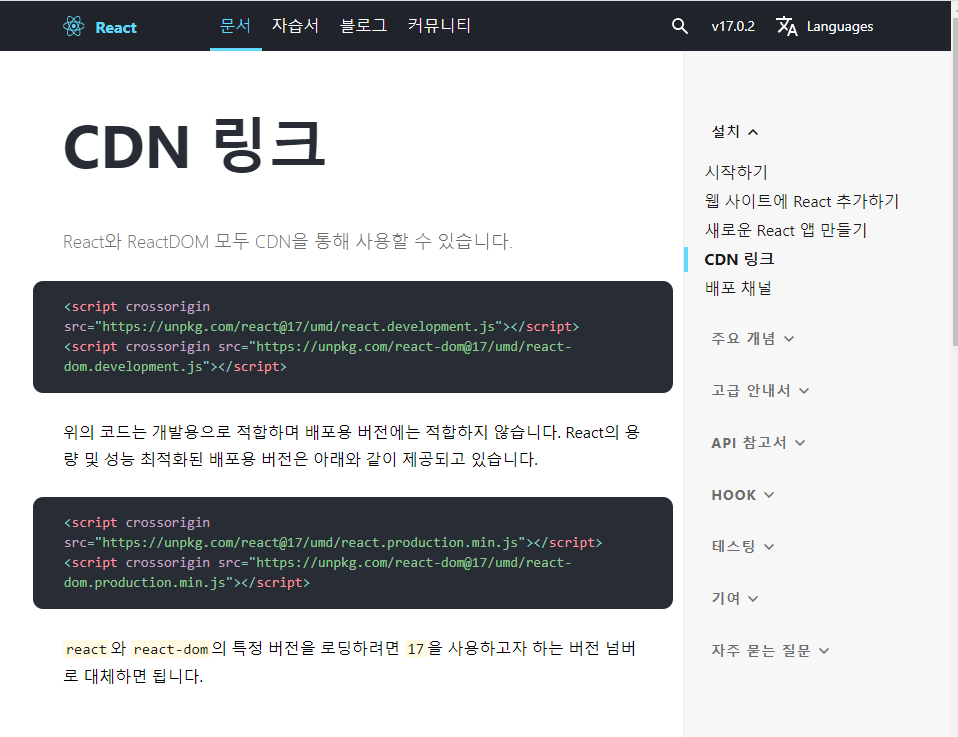Expand the HOOK section
Viewport: 958px width, 737px height.
click(x=742, y=495)
